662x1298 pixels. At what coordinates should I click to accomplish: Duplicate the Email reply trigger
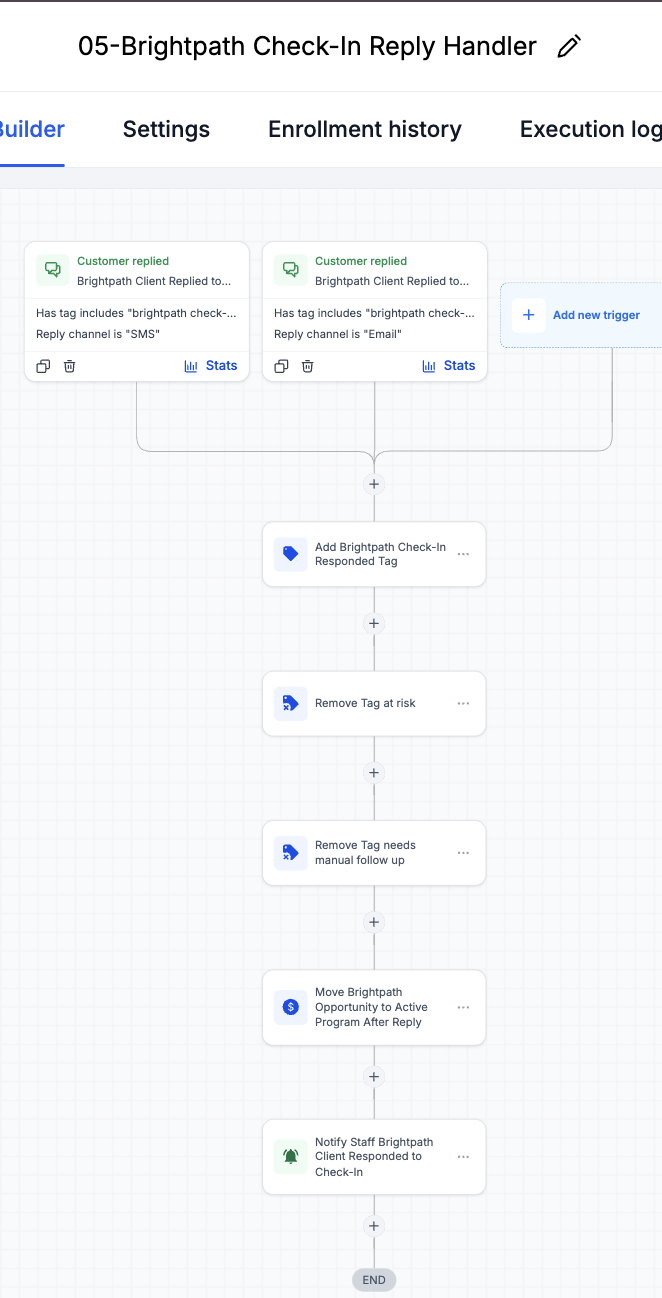(x=281, y=366)
